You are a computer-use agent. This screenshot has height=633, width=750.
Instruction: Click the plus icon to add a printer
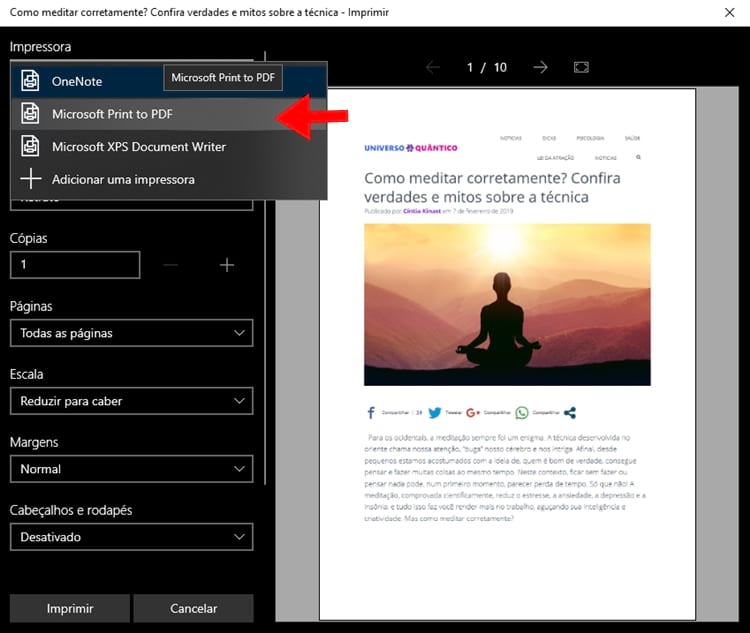pyautogui.click(x=31, y=179)
